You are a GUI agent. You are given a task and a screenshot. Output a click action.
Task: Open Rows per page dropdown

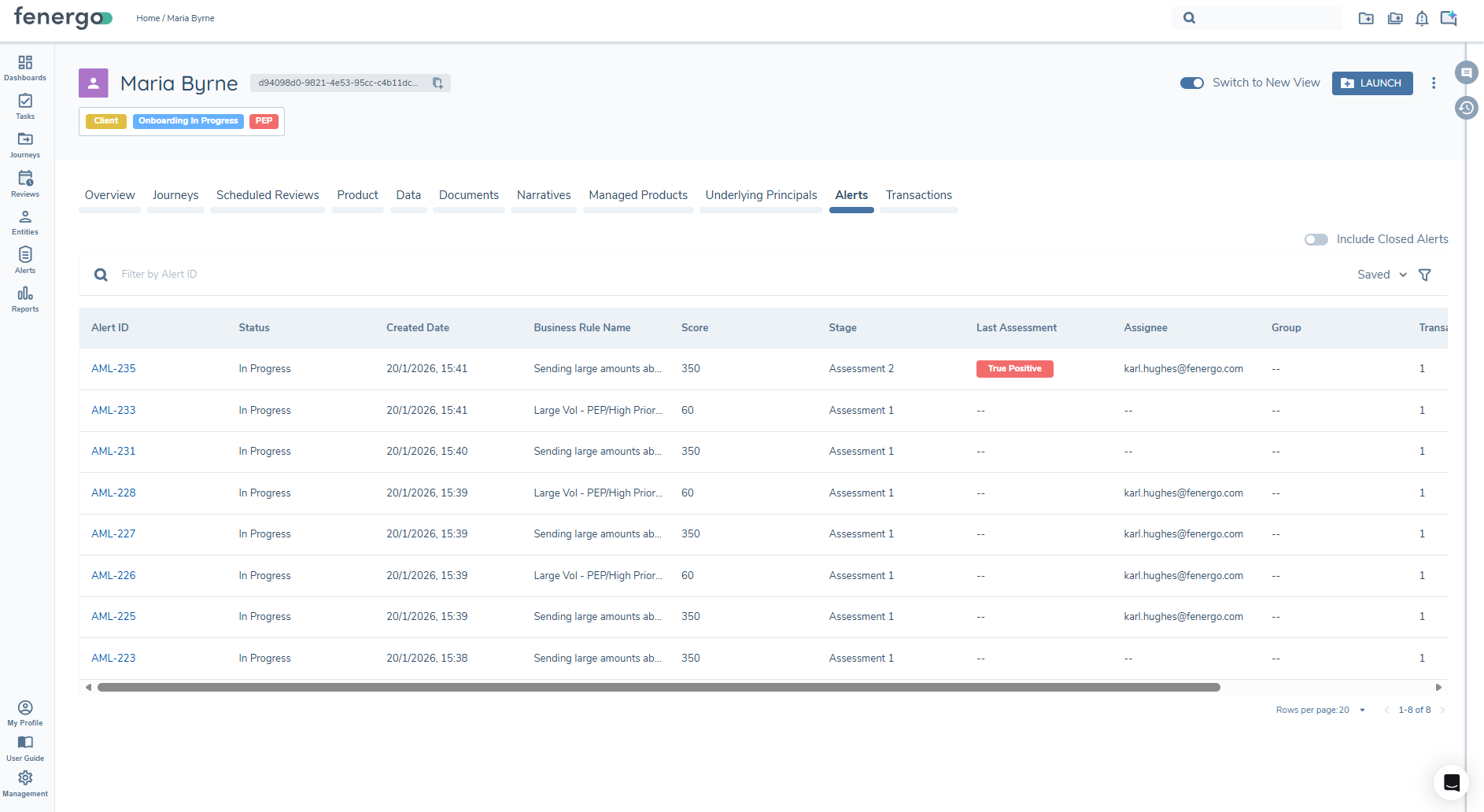point(1361,710)
